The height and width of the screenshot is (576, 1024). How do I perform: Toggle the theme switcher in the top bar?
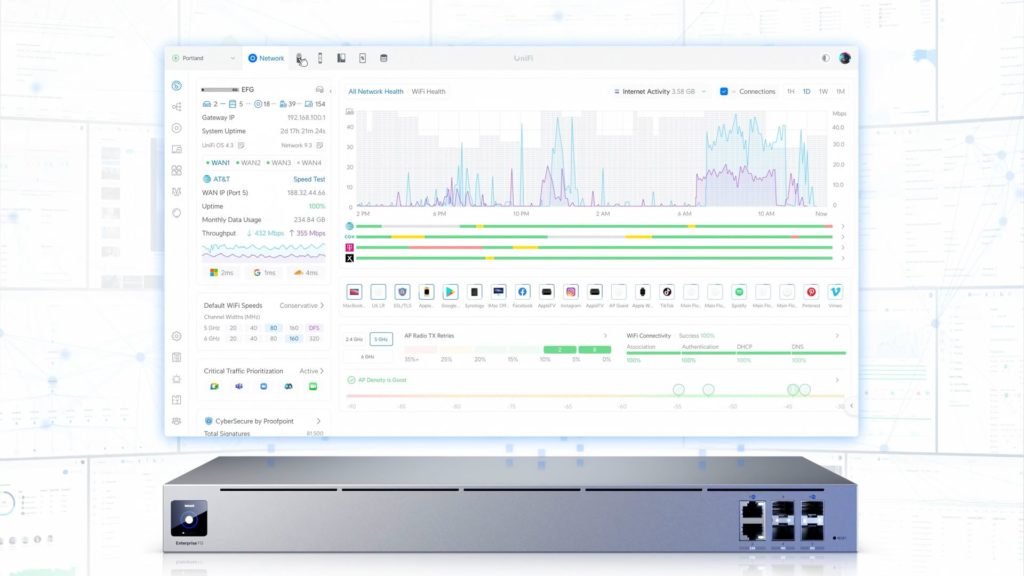(x=826, y=58)
